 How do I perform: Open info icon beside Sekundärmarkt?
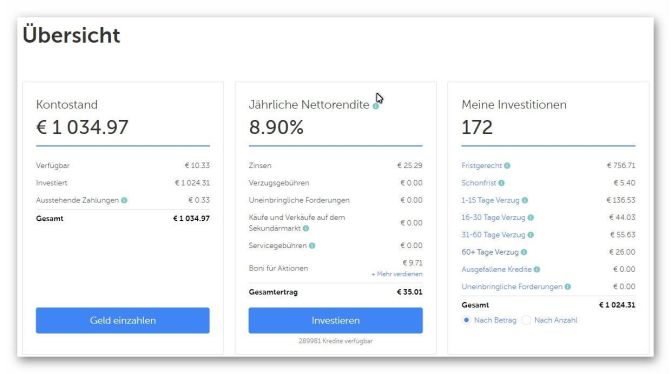(306, 228)
